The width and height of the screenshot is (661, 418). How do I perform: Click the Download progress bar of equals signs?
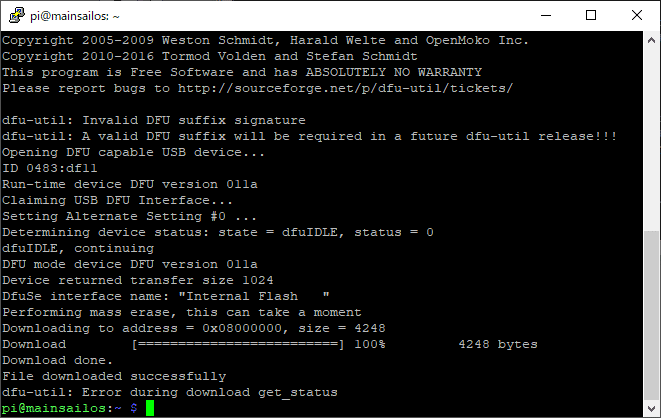click(238, 344)
